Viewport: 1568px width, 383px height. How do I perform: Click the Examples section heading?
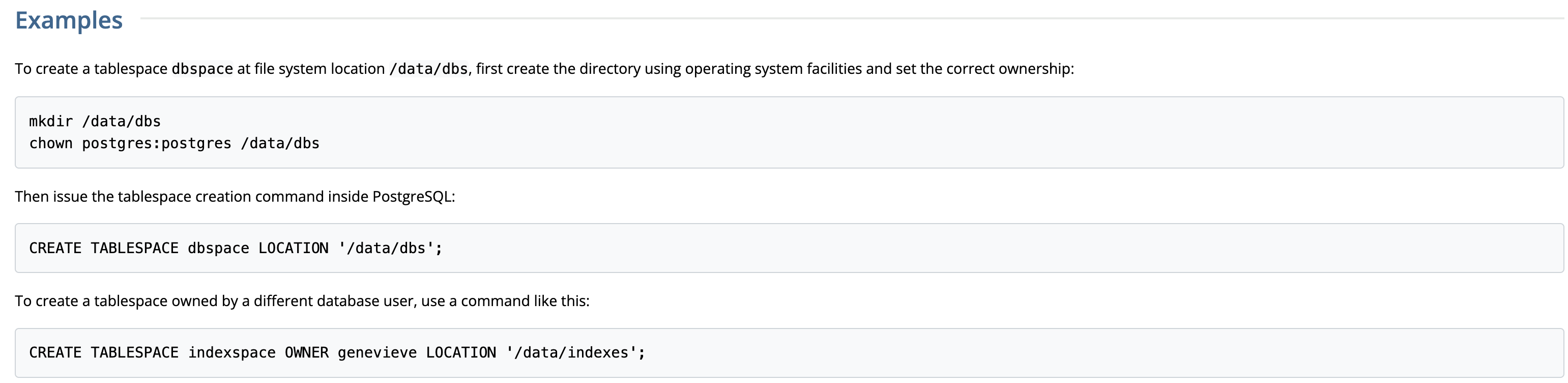click(69, 21)
